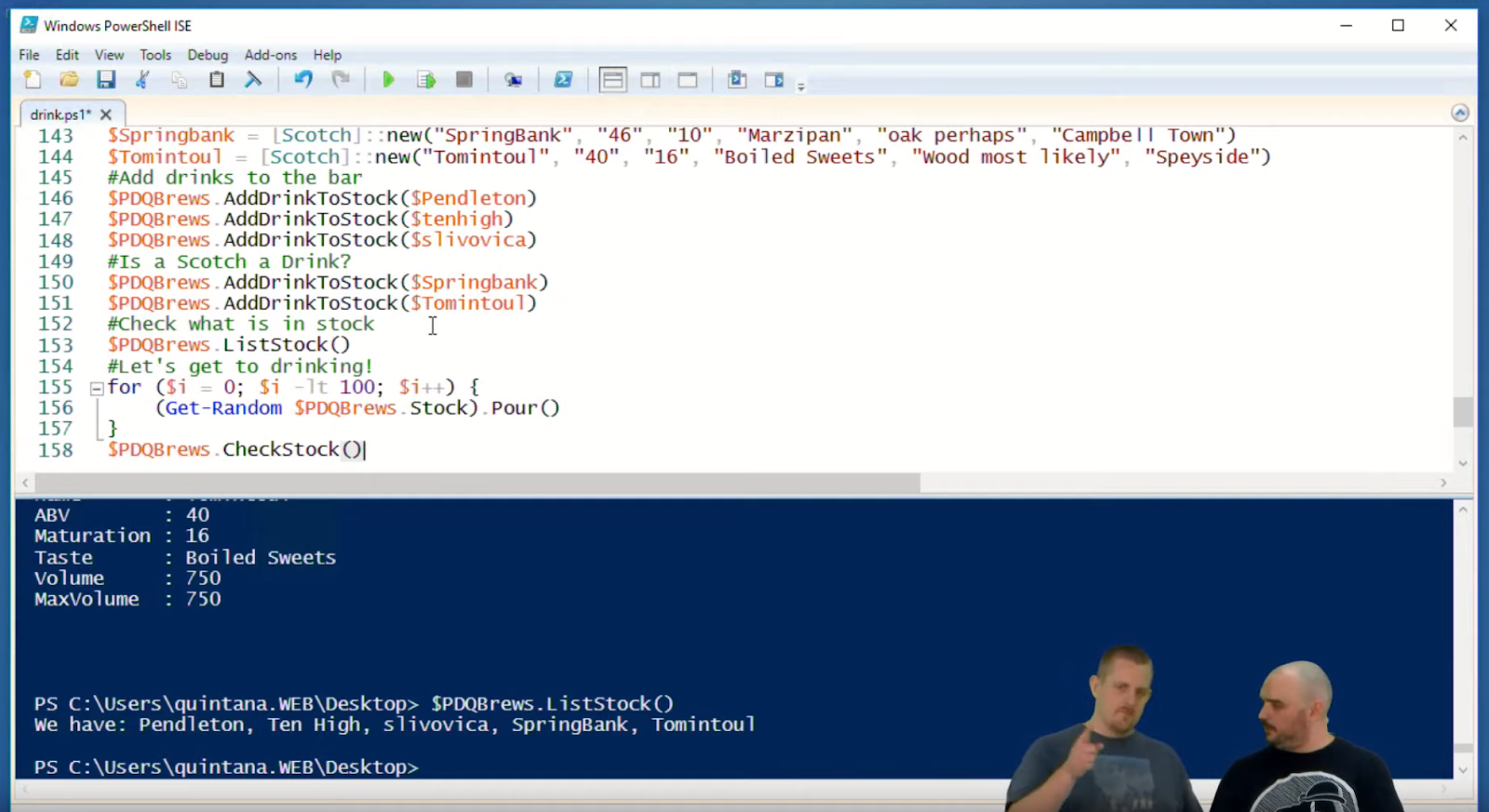The image size is (1489, 812).
Task: Click script pane scroll down arrow
Action: pos(1463,463)
